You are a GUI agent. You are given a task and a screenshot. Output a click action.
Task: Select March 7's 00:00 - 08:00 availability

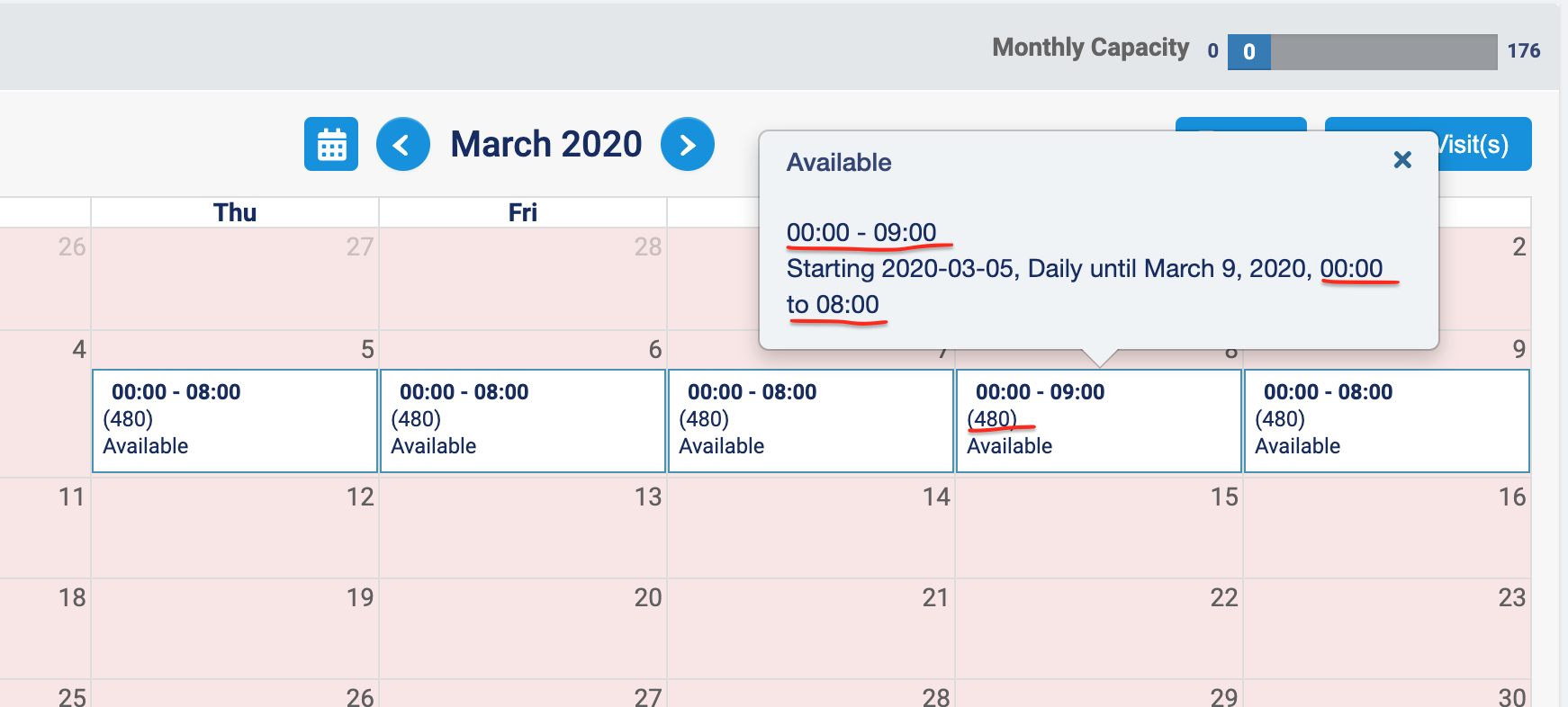click(810, 418)
